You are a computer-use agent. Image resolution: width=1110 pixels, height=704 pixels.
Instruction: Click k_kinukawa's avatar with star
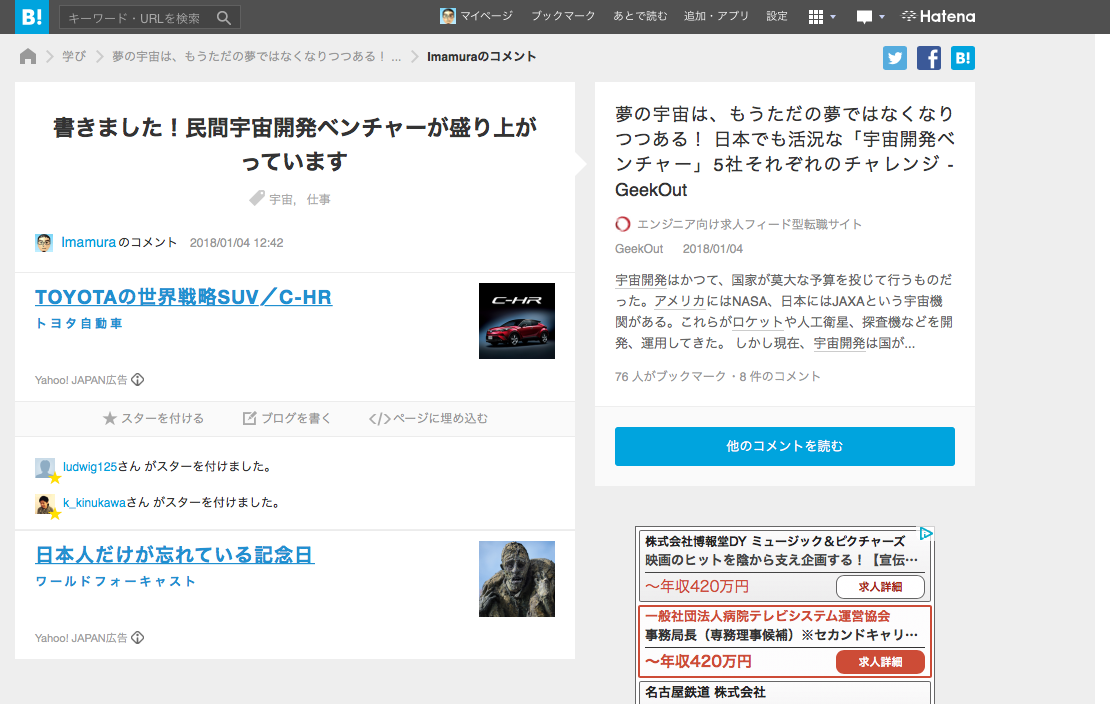click(x=45, y=504)
